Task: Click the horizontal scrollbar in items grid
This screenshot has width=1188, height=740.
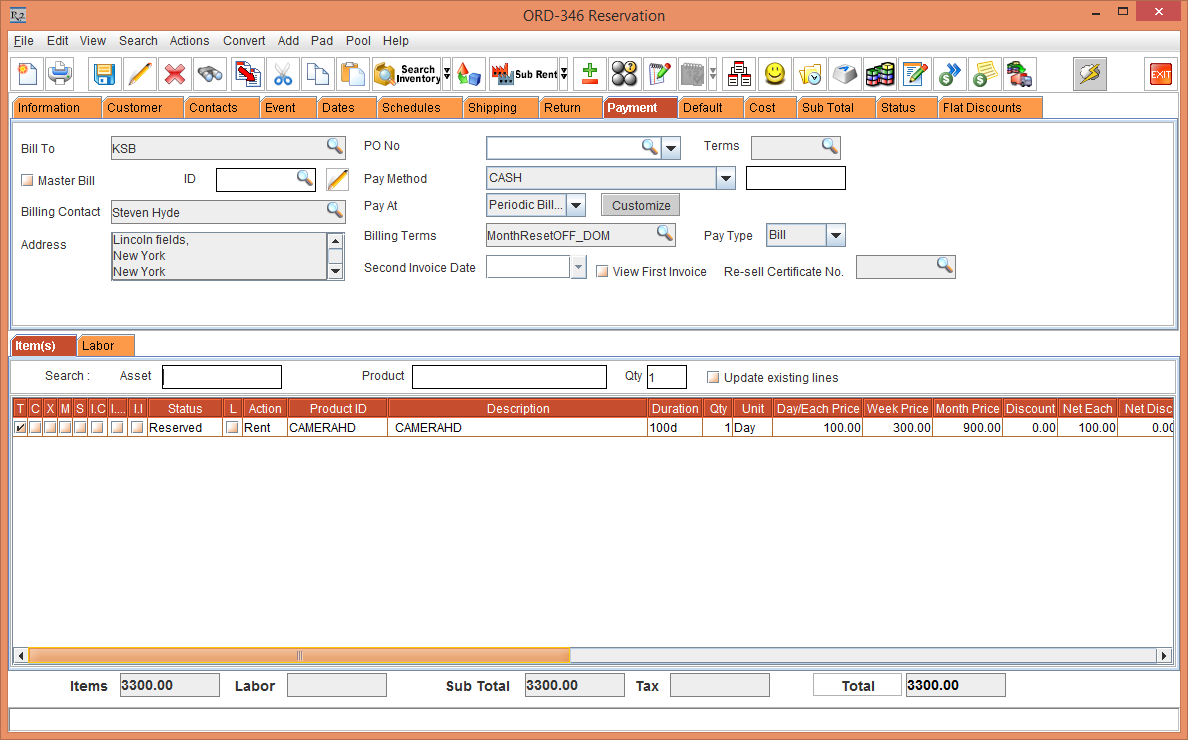Action: 300,656
